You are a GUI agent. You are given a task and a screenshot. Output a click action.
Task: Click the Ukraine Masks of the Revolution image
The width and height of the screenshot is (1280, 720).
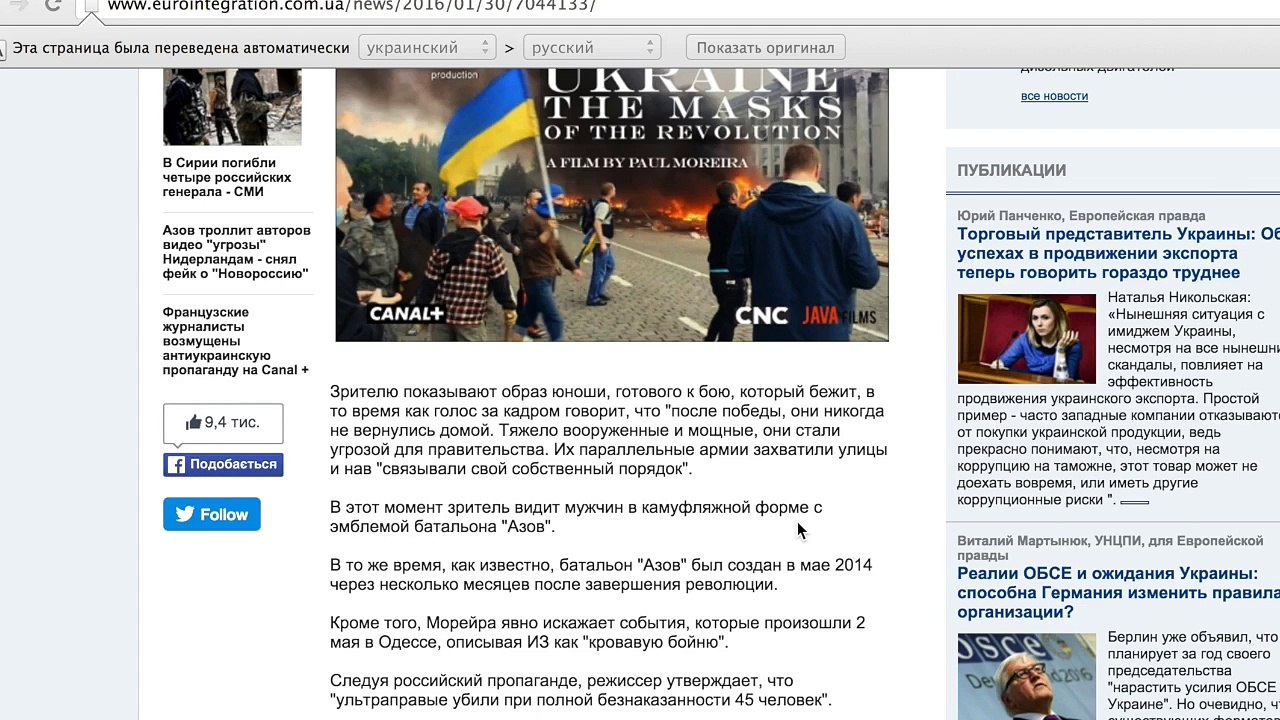[612, 205]
